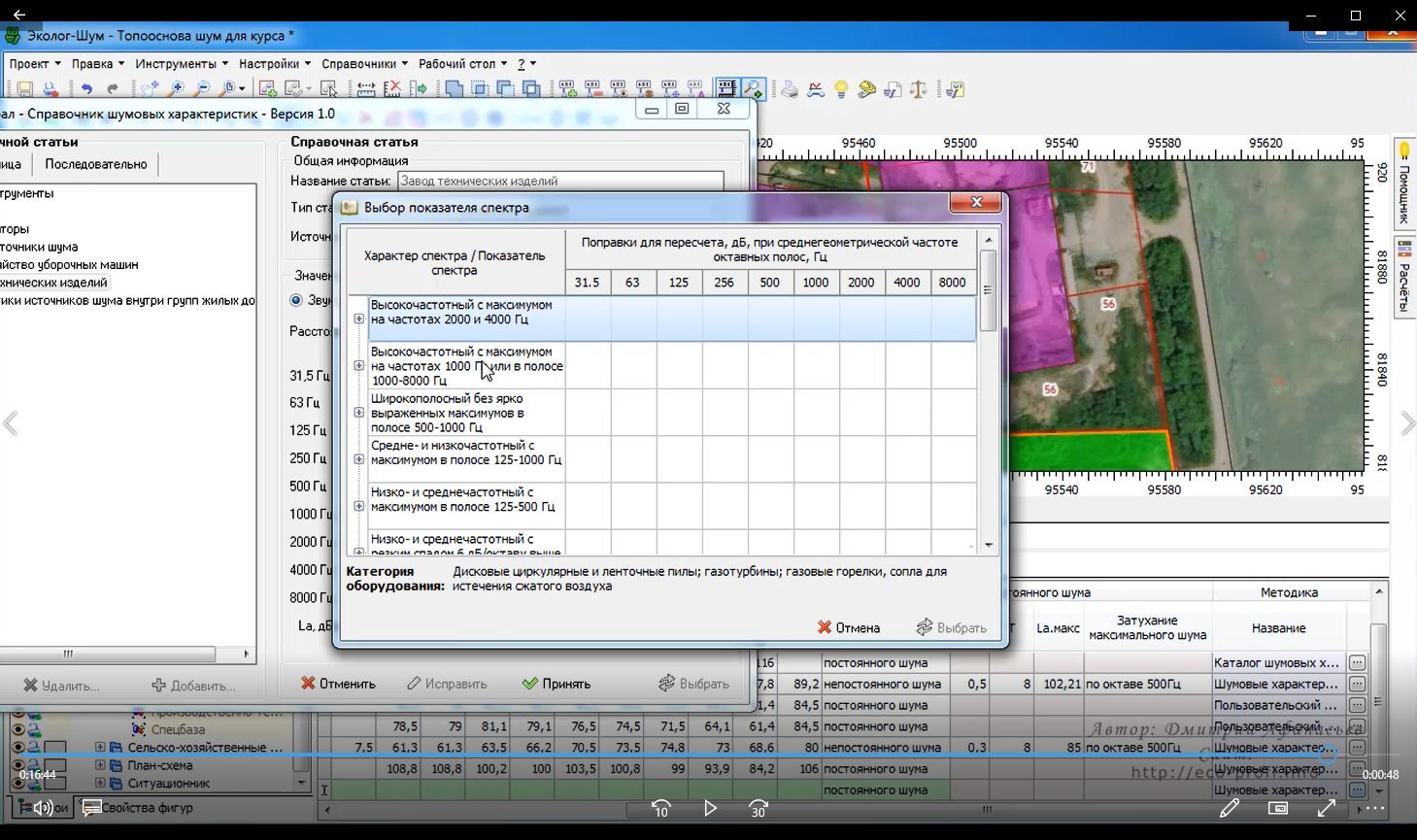Expand the План-схема tree node
The height and width of the screenshot is (840, 1417).
coord(100,765)
